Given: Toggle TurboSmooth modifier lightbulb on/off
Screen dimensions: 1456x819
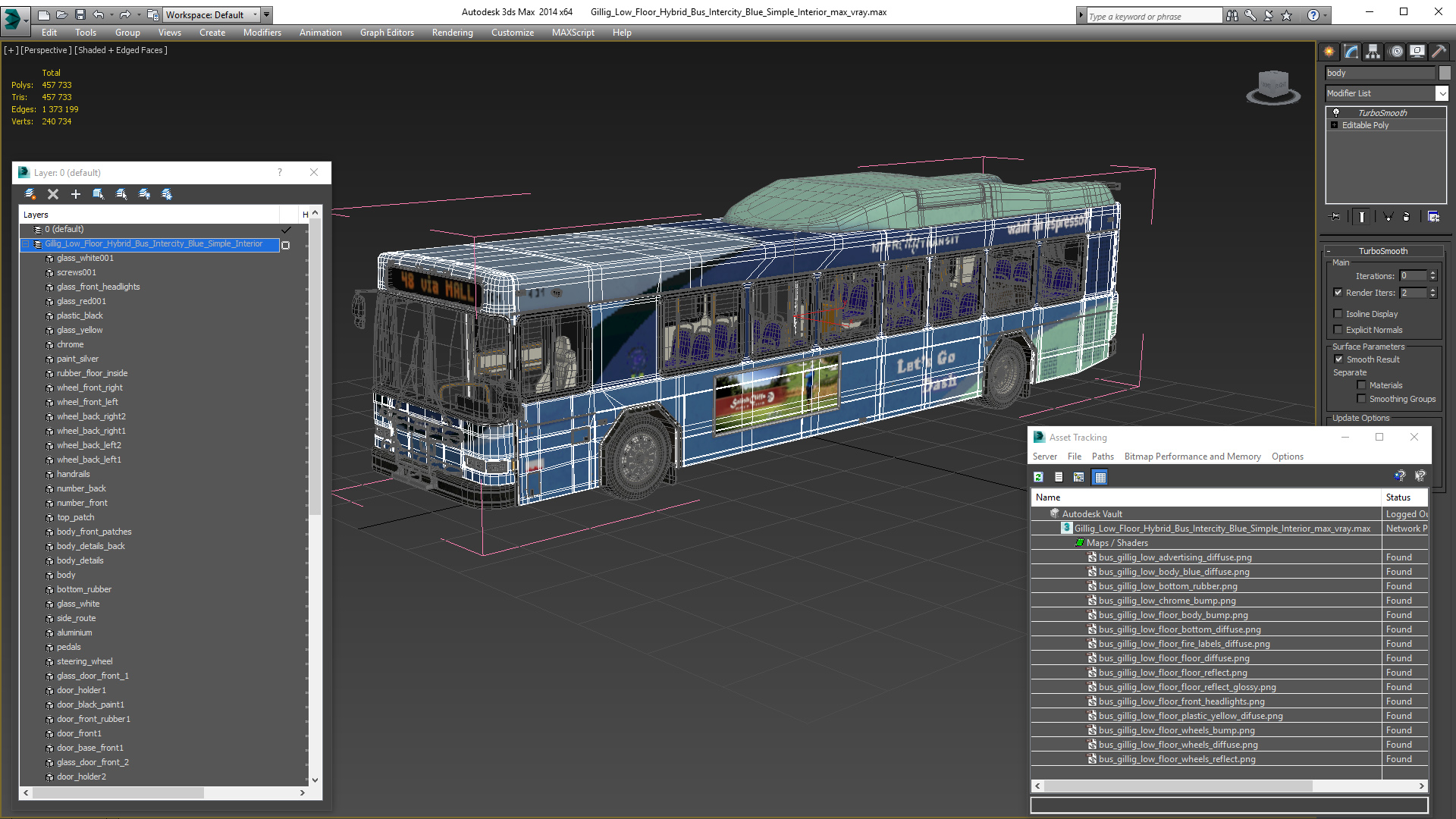Looking at the screenshot, I should click(1336, 112).
